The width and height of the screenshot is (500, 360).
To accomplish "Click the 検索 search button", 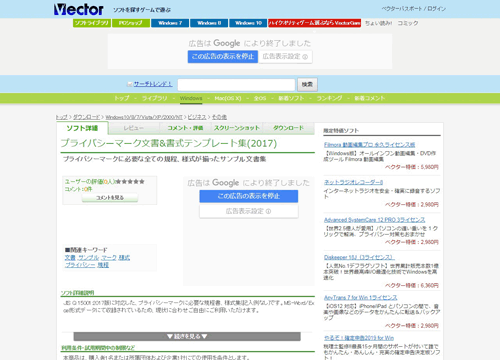I will coord(307,85).
